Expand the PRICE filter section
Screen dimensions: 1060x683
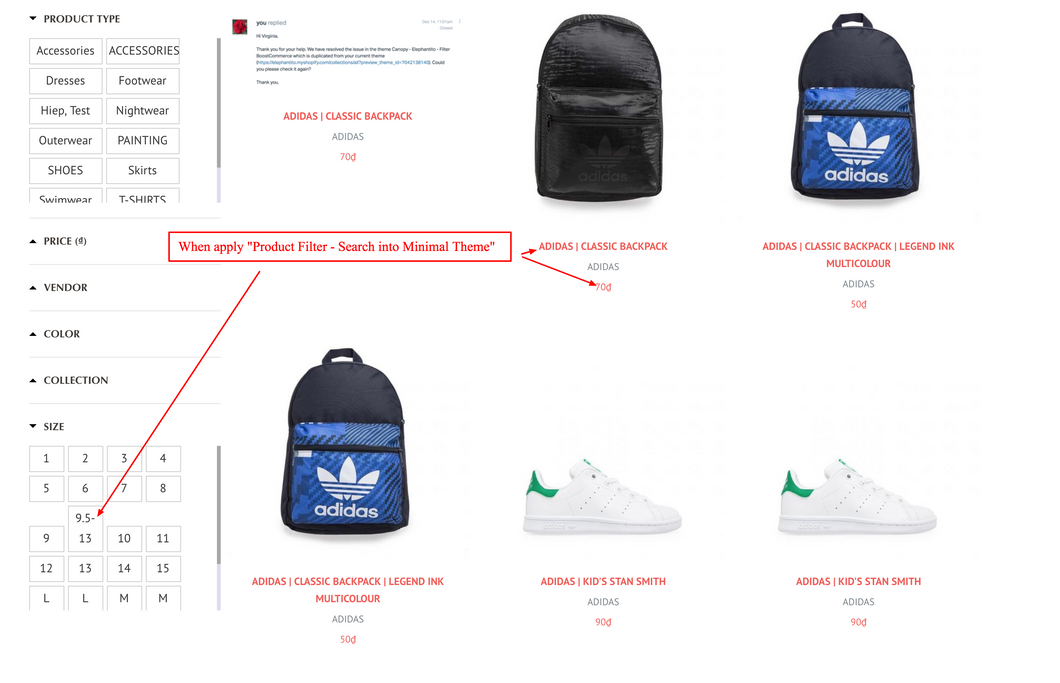[x=33, y=241]
